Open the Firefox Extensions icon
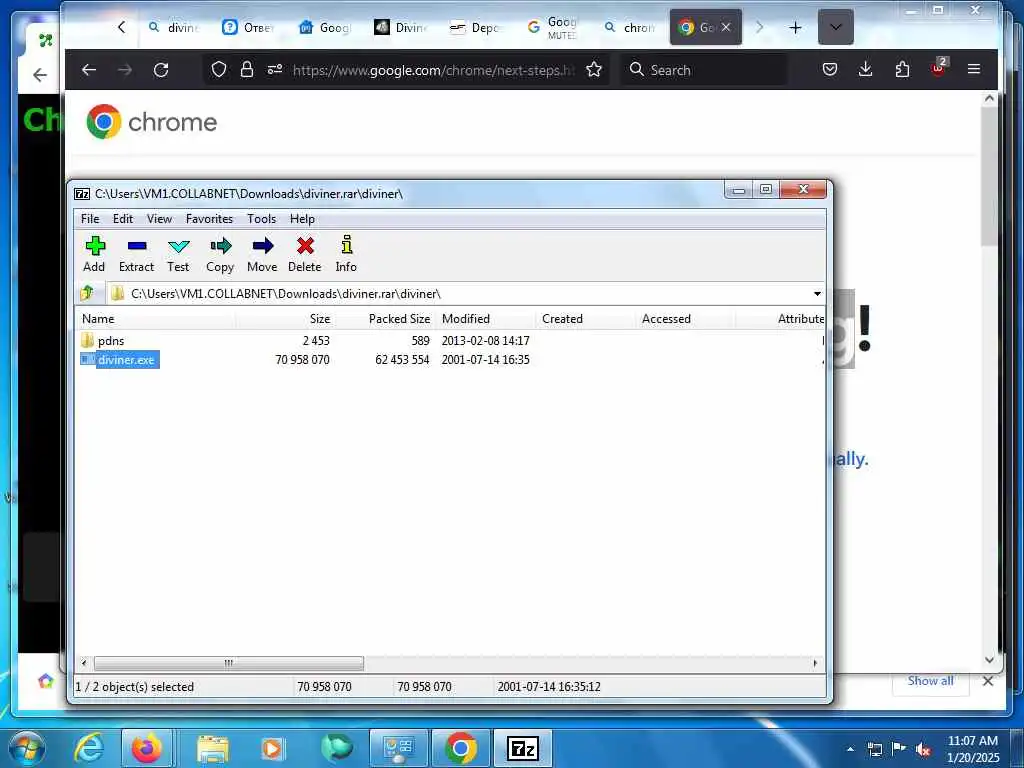The height and width of the screenshot is (768, 1024). point(903,69)
